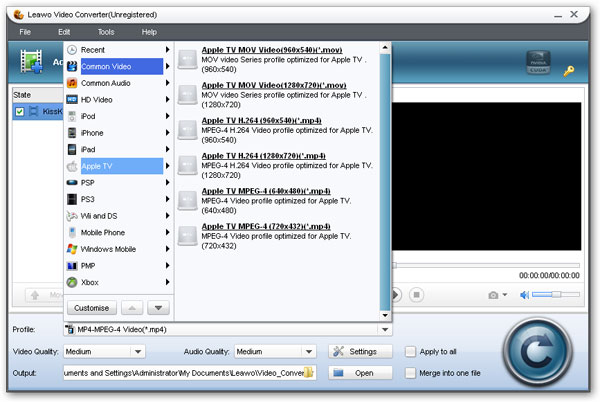Choose Apple TV MOV Video 960x540 profile
The width and height of the screenshot is (600, 402).
(272, 50)
